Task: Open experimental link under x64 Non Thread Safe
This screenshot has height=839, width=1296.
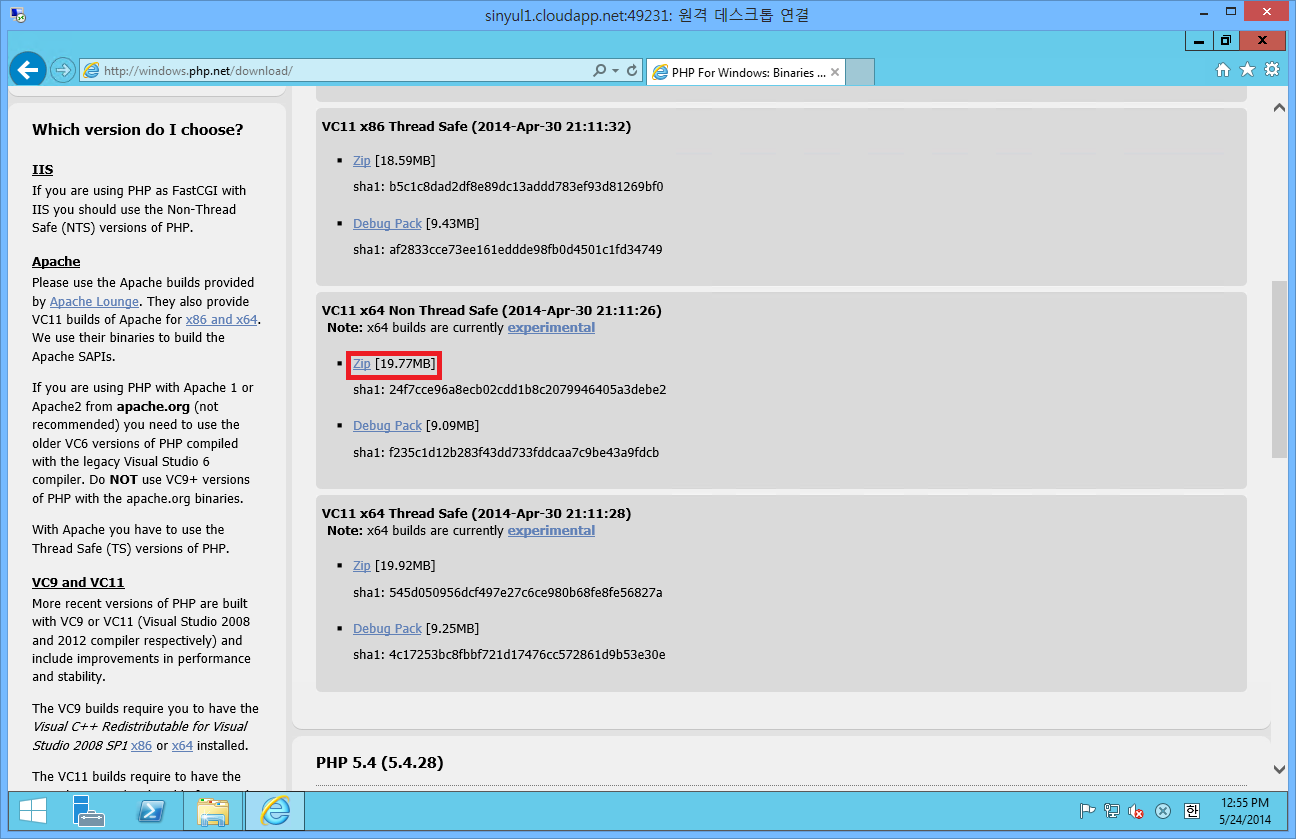Action: [x=551, y=328]
